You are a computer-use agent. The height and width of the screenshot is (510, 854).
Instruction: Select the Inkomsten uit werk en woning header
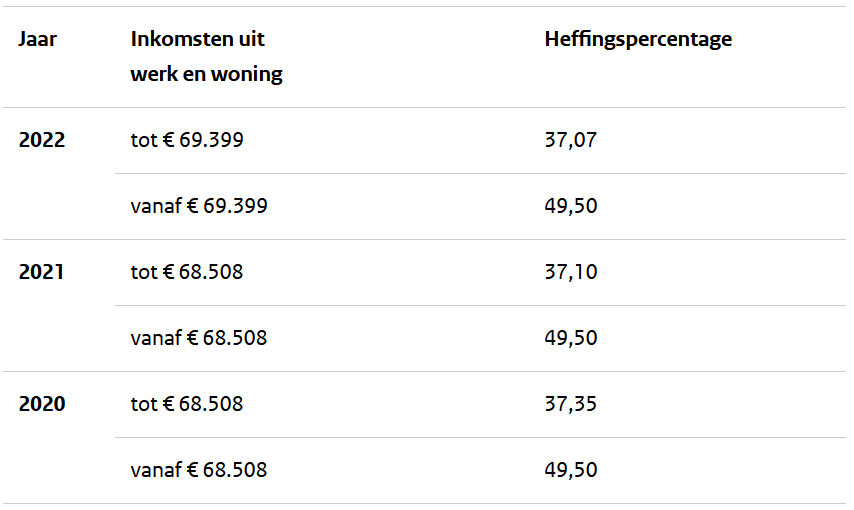pos(206,57)
